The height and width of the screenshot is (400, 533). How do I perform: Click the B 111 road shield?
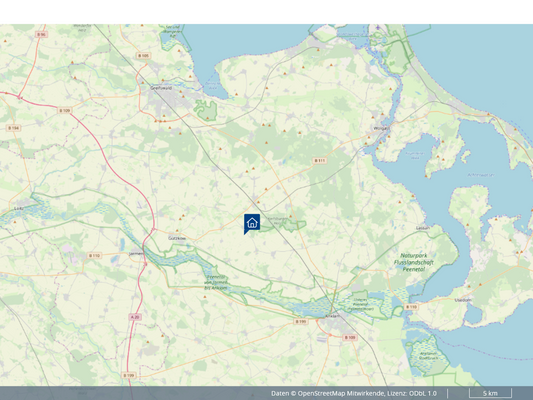click(x=320, y=160)
